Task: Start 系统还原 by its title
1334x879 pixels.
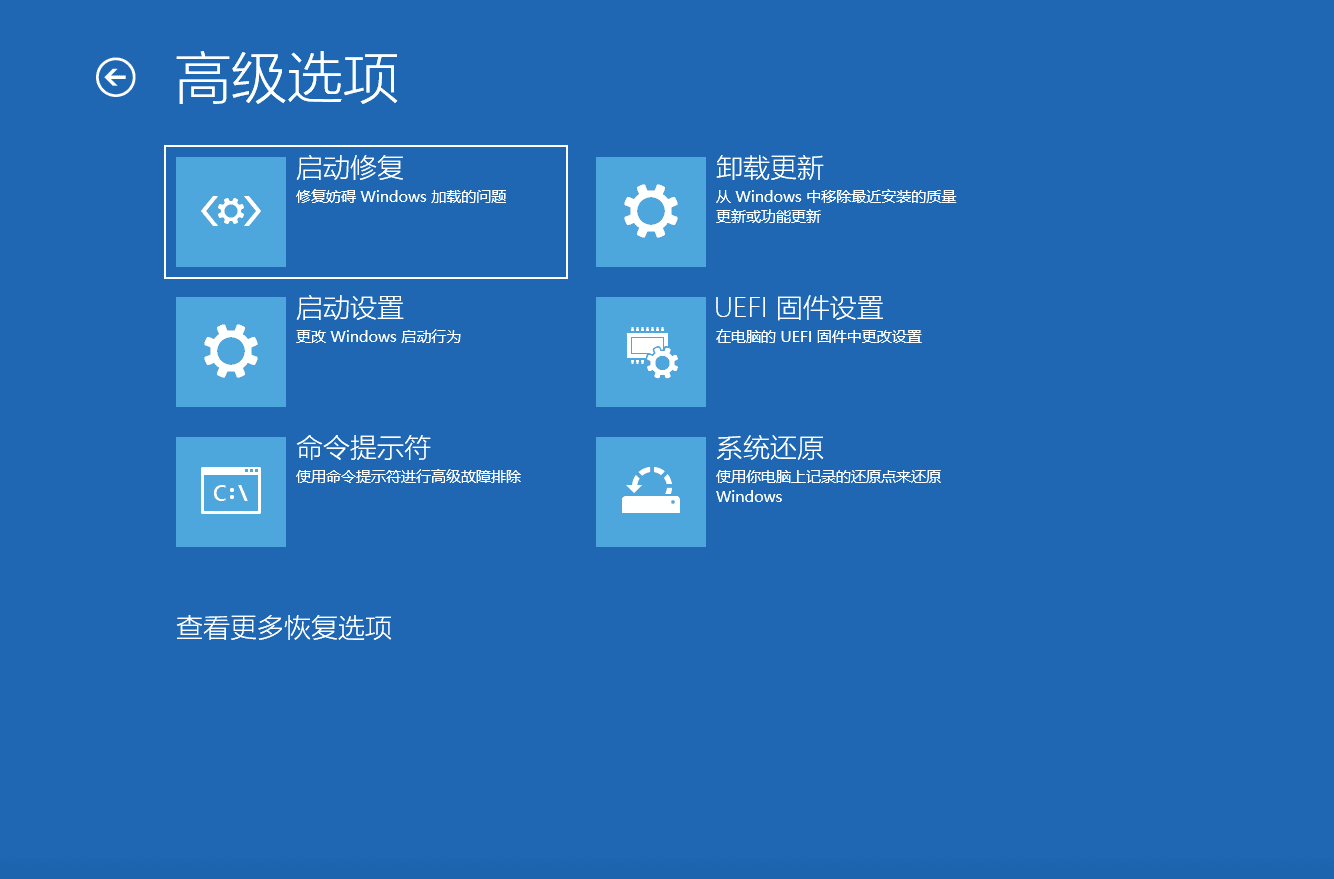Action: click(770, 448)
